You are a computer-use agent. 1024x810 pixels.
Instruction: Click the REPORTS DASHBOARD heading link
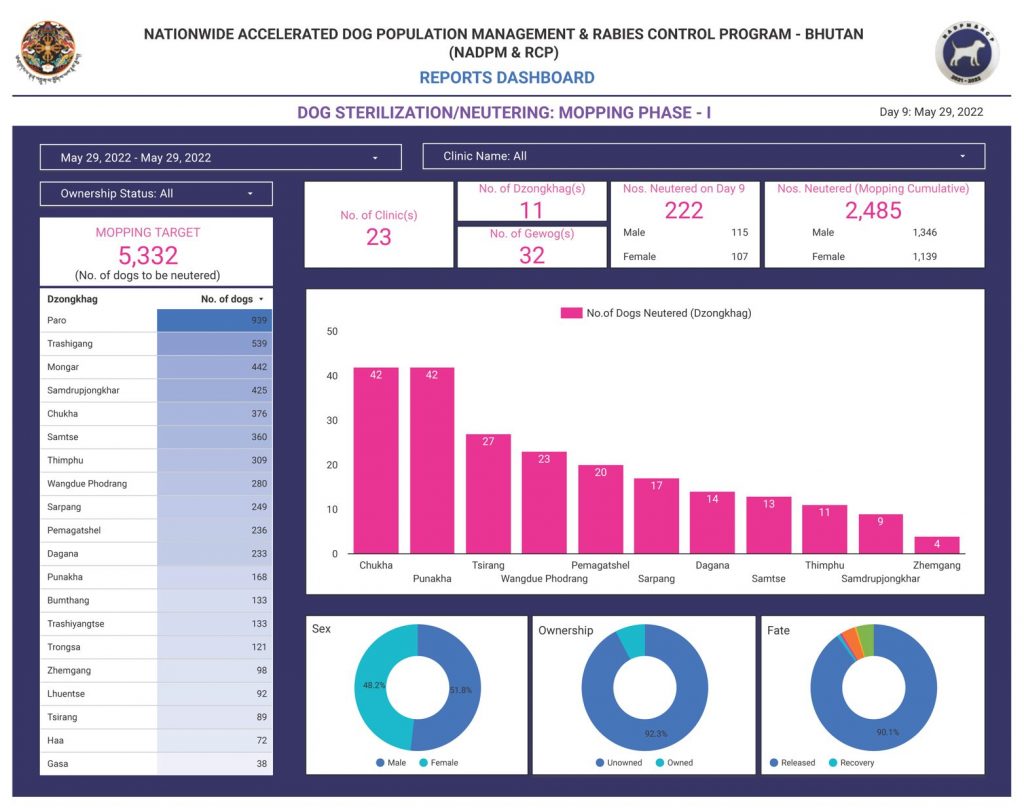[507, 78]
